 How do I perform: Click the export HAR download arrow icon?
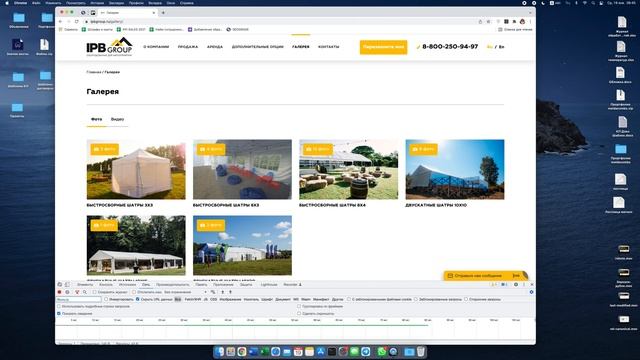230,292
